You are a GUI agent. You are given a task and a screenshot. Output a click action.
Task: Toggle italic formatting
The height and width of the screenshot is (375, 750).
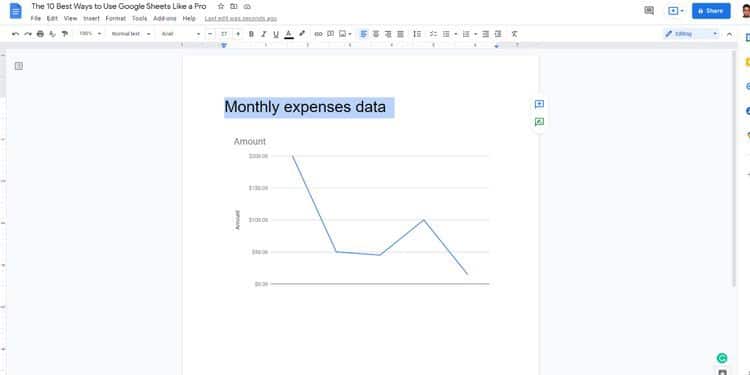264,34
